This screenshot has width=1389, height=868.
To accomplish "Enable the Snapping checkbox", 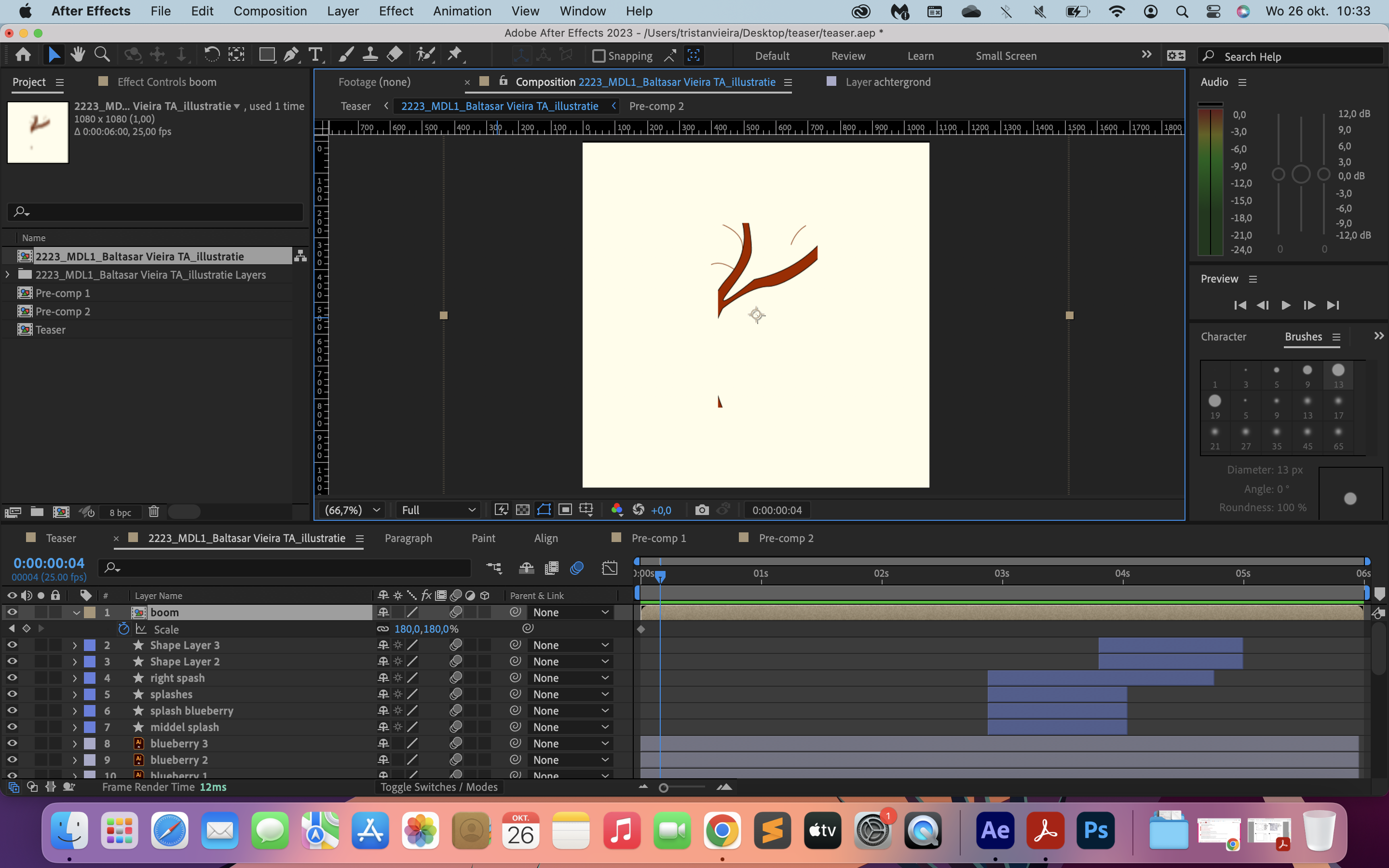I will click(x=599, y=55).
